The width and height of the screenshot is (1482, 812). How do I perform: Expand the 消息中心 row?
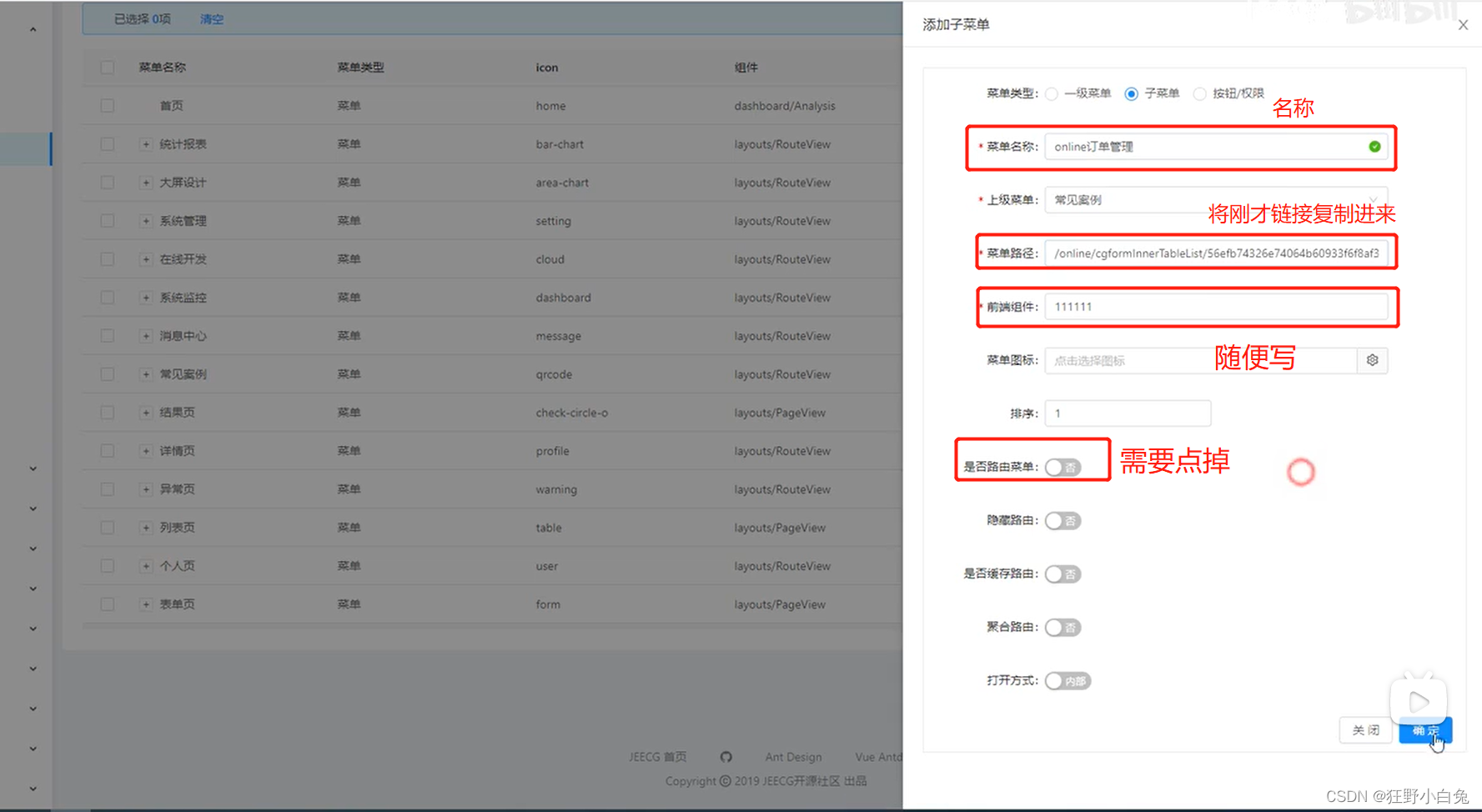click(x=146, y=336)
